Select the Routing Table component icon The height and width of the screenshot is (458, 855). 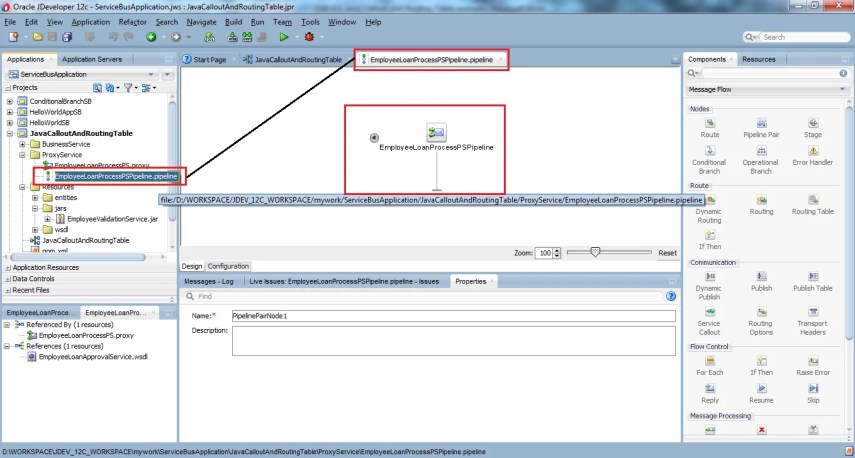(812, 200)
